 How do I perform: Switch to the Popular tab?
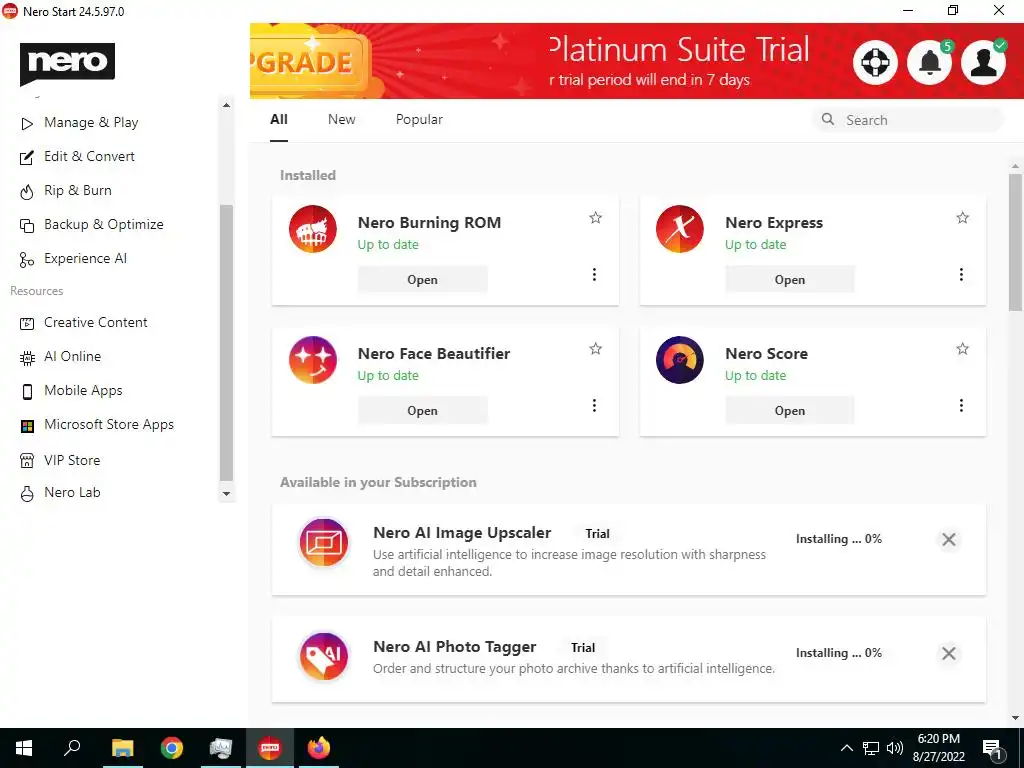click(x=419, y=120)
